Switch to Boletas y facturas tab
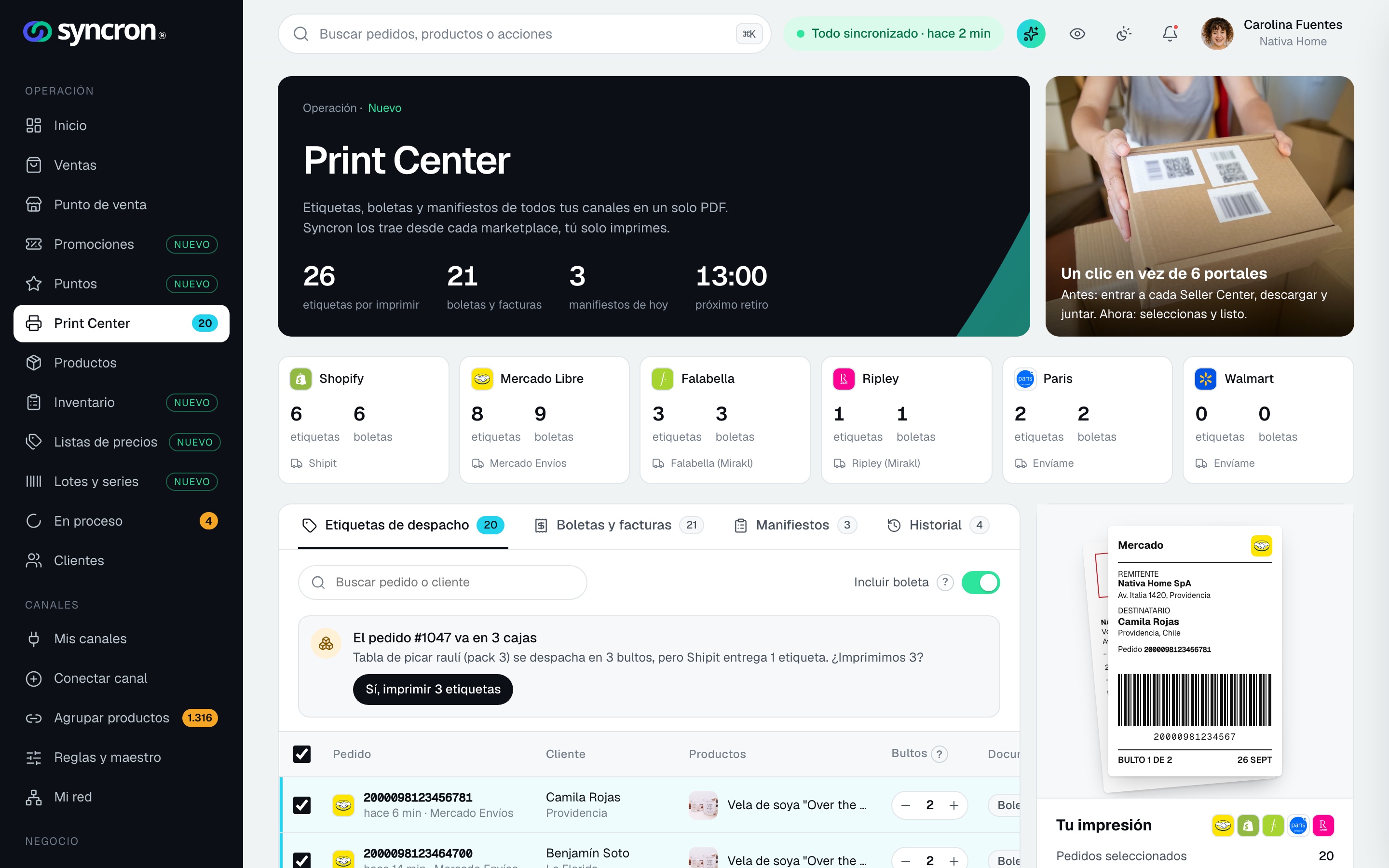The height and width of the screenshot is (868, 1389). 619,525
